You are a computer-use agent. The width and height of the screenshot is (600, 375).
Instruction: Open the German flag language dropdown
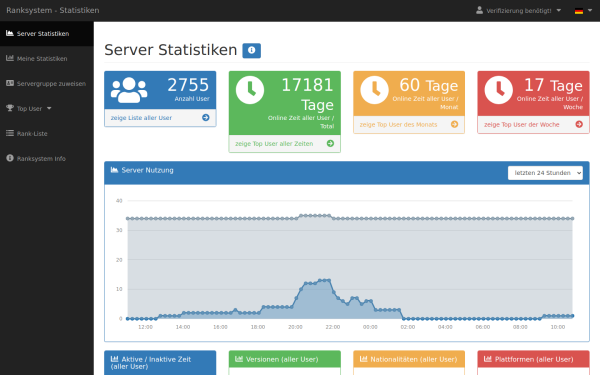tap(583, 11)
